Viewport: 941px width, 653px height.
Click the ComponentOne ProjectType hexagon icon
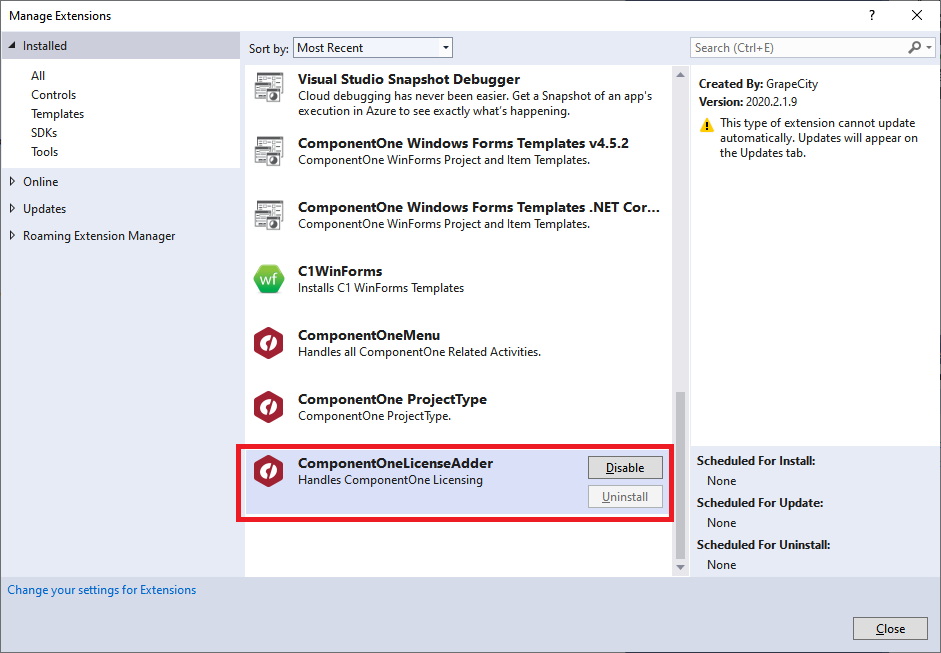click(x=268, y=407)
